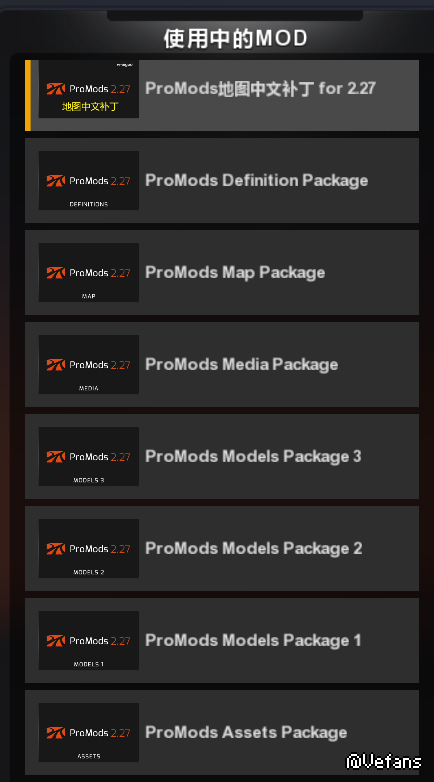Click the ProMods Media Package thumbnail

click(x=89, y=365)
